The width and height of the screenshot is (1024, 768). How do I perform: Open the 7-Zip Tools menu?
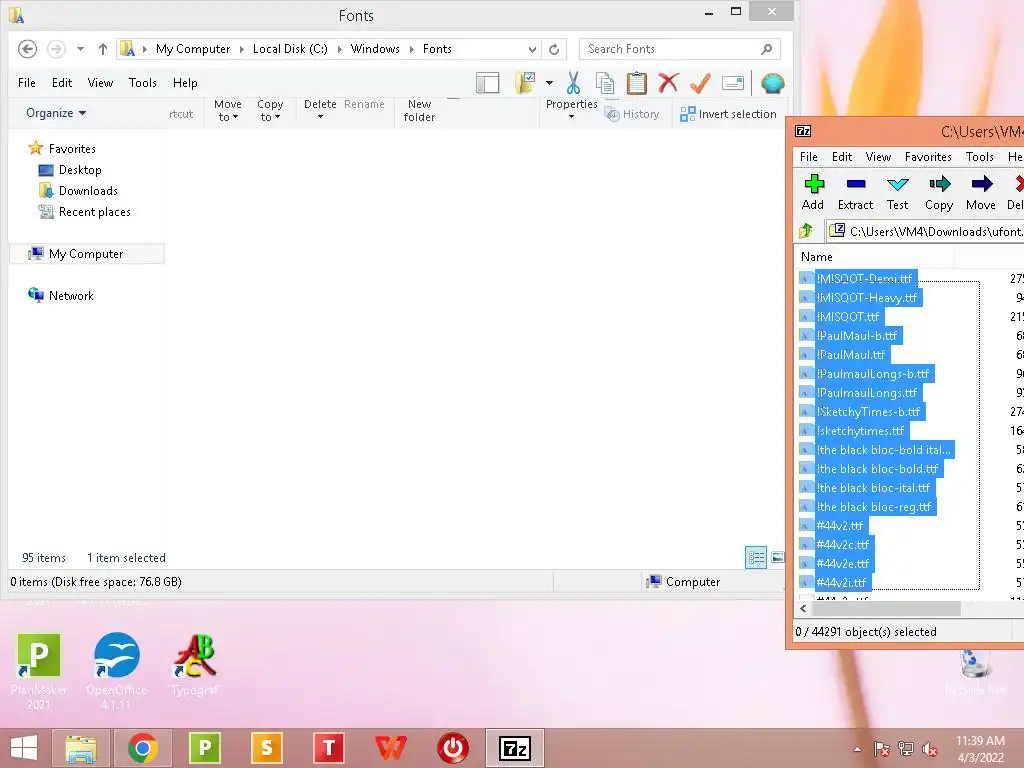pos(980,157)
